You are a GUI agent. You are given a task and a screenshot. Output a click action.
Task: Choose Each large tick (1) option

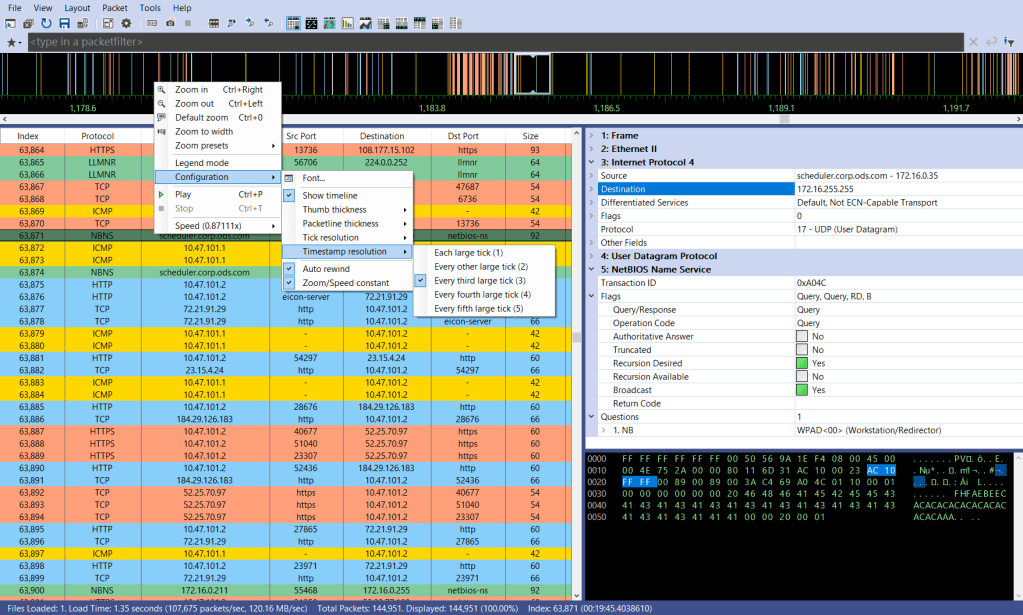tap(468, 253)
